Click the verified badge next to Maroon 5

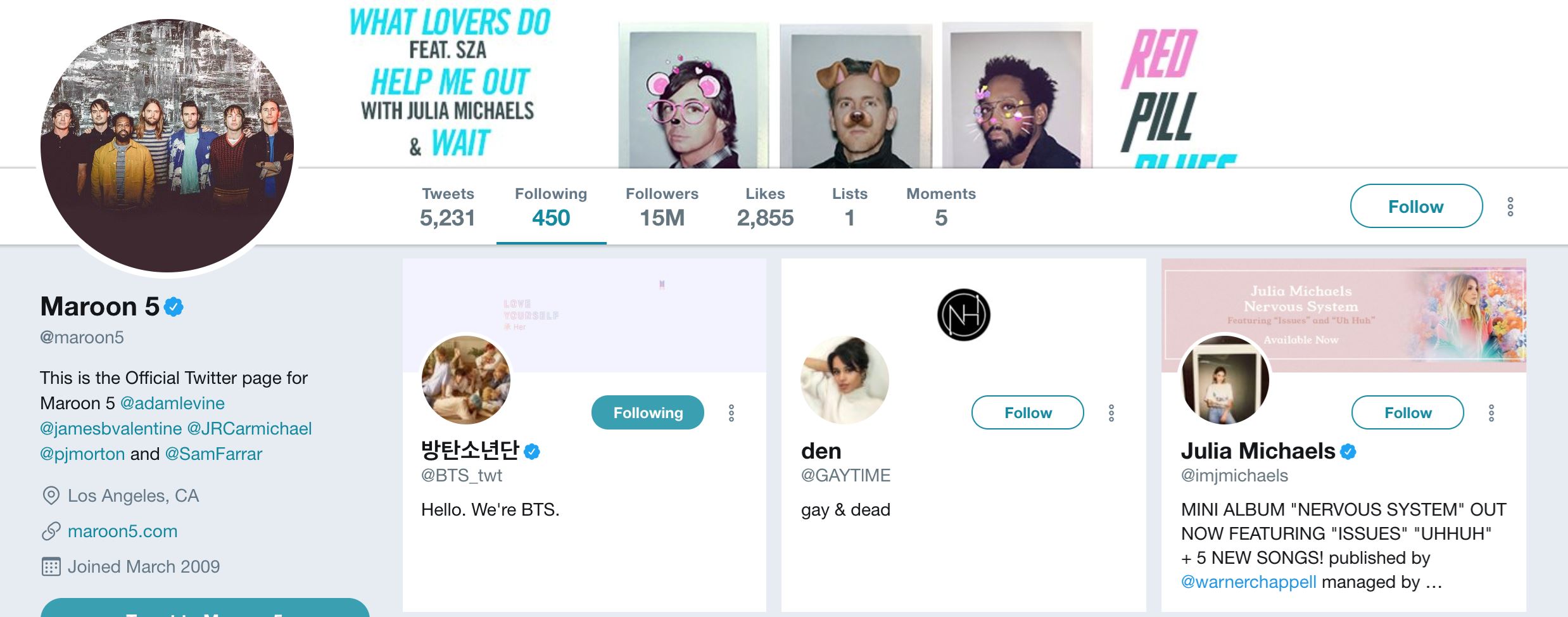172,307
